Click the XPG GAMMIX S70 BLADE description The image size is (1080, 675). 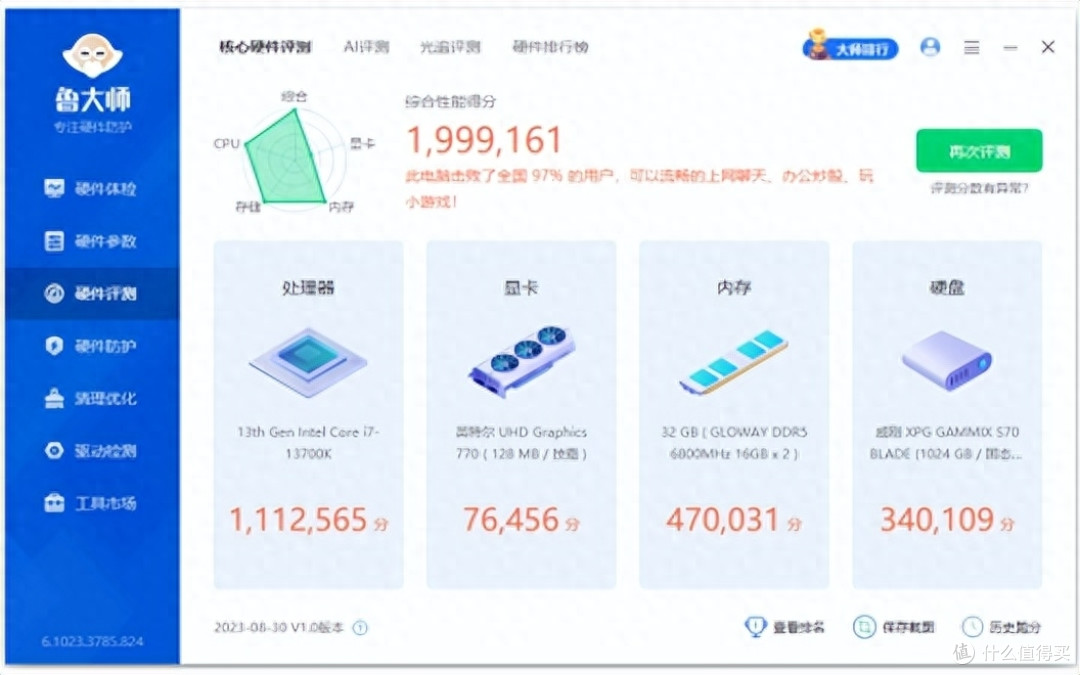tap(947, 442)
